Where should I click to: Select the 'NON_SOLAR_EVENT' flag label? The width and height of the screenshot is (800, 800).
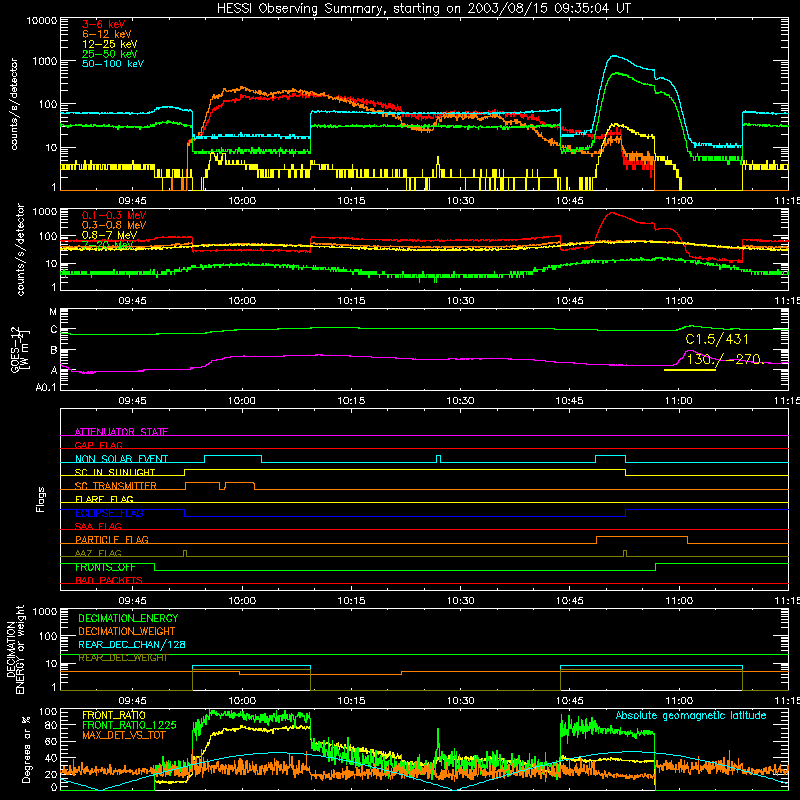(121, 459)
